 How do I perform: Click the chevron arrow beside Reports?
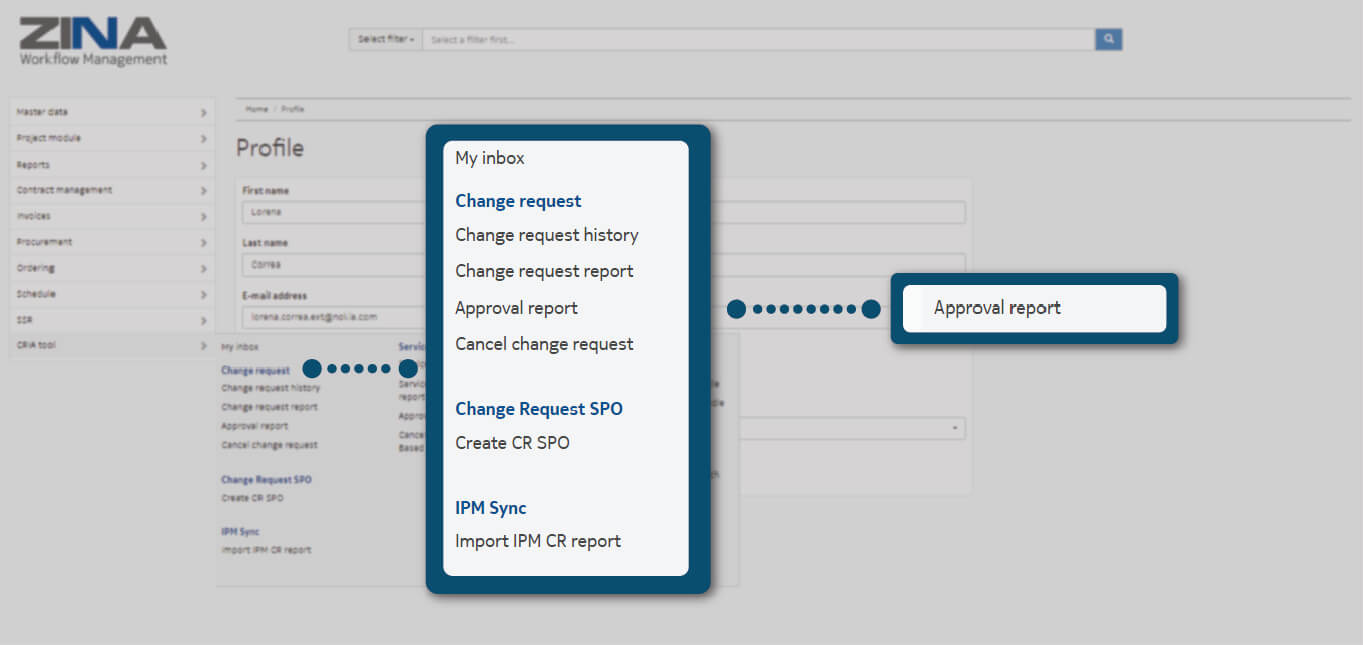(203, 165)
